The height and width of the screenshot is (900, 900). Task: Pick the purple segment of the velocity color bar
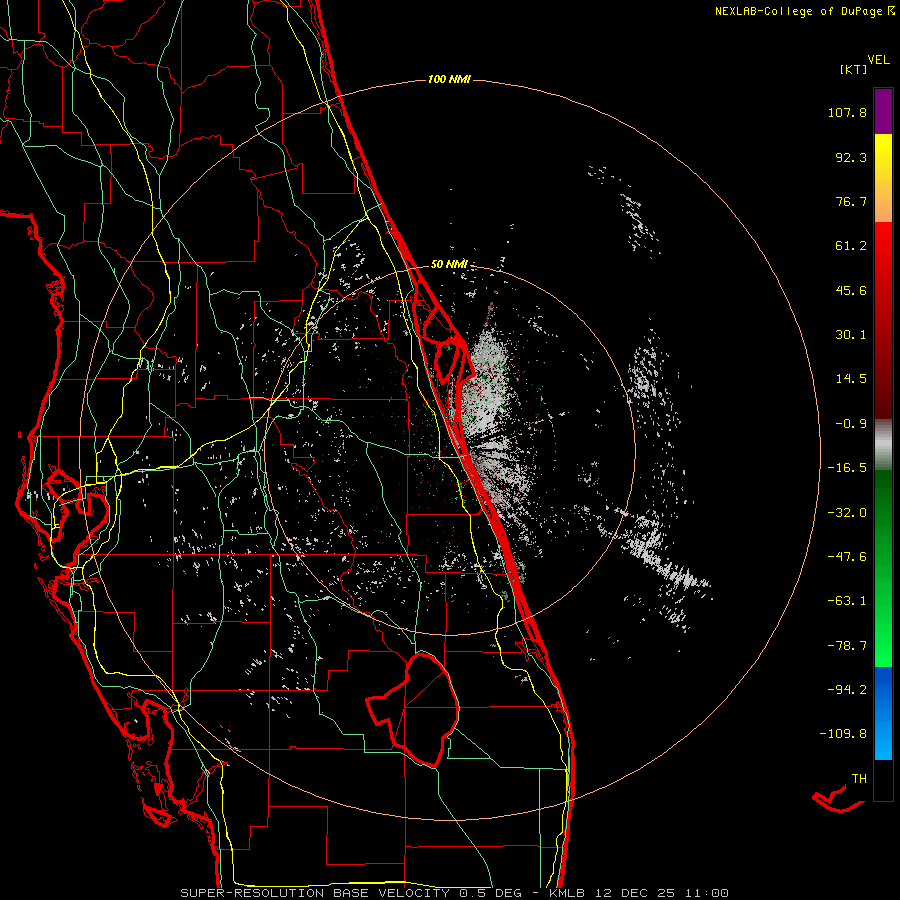[x=883, y=111]
